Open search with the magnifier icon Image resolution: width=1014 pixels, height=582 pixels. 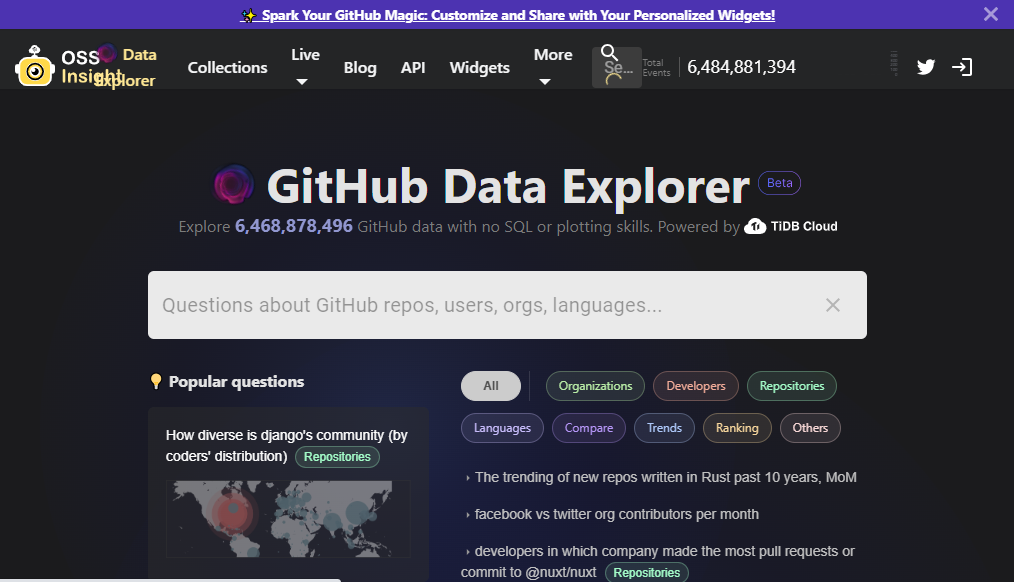tap(610, 52)
